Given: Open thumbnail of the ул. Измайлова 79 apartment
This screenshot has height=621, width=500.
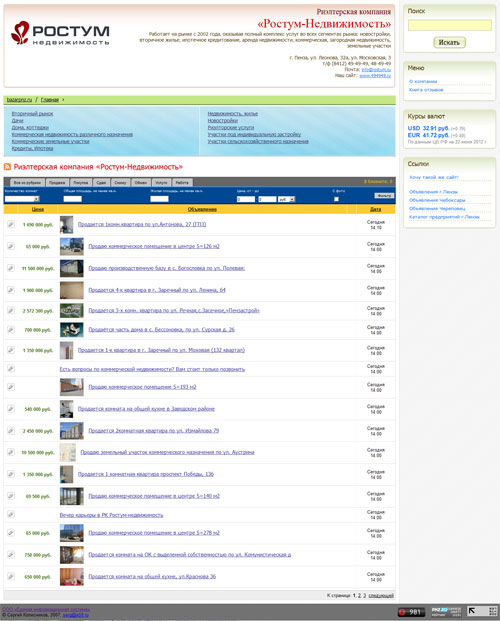Looking at the screenshot, I should 72,431.
